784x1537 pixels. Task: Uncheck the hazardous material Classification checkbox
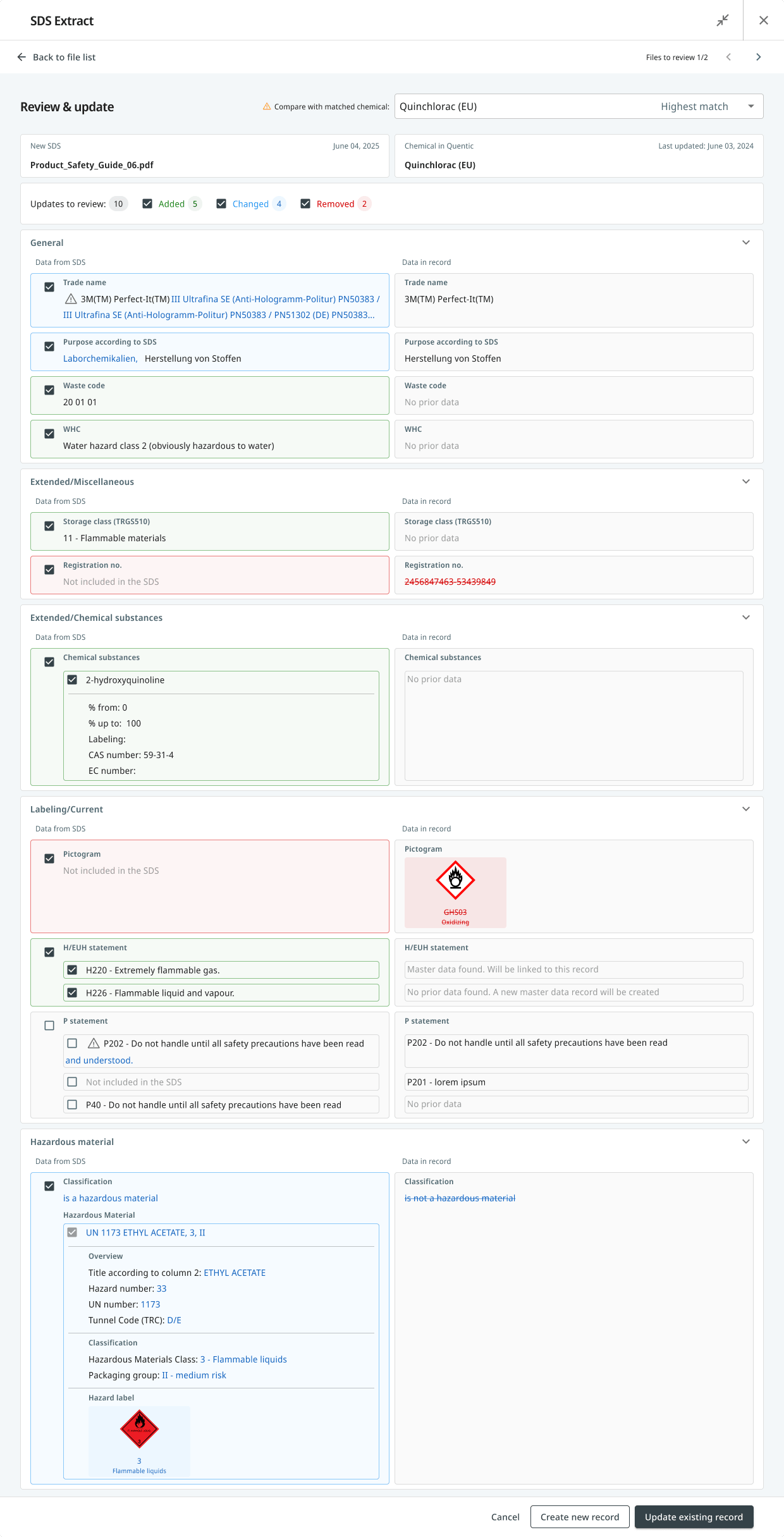pyautogui.click(x=49, y=1186)
